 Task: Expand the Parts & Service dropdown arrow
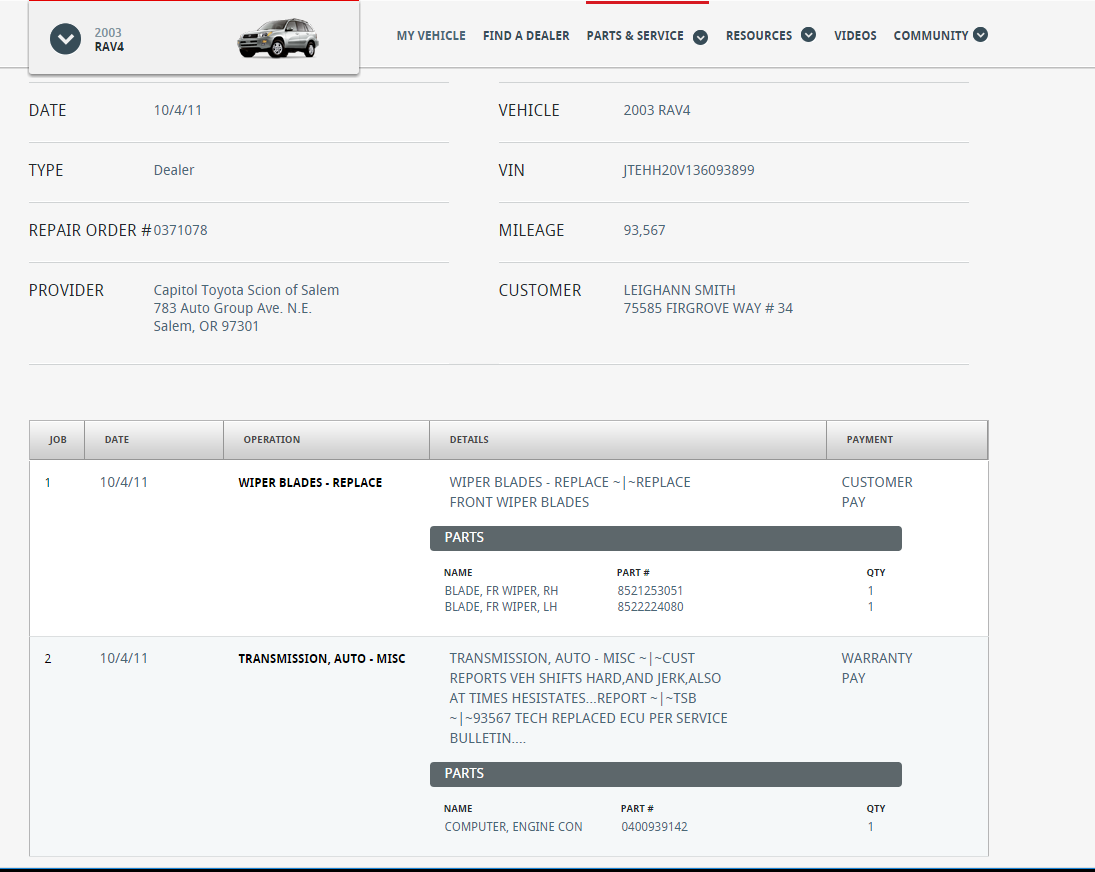(x=701, y=37)
